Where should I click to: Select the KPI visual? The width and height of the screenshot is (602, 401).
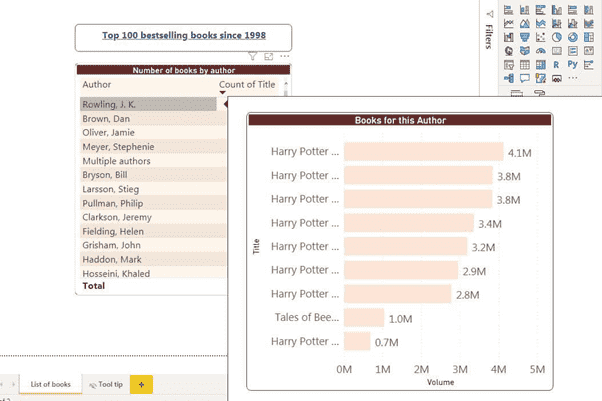click(589, 51)
